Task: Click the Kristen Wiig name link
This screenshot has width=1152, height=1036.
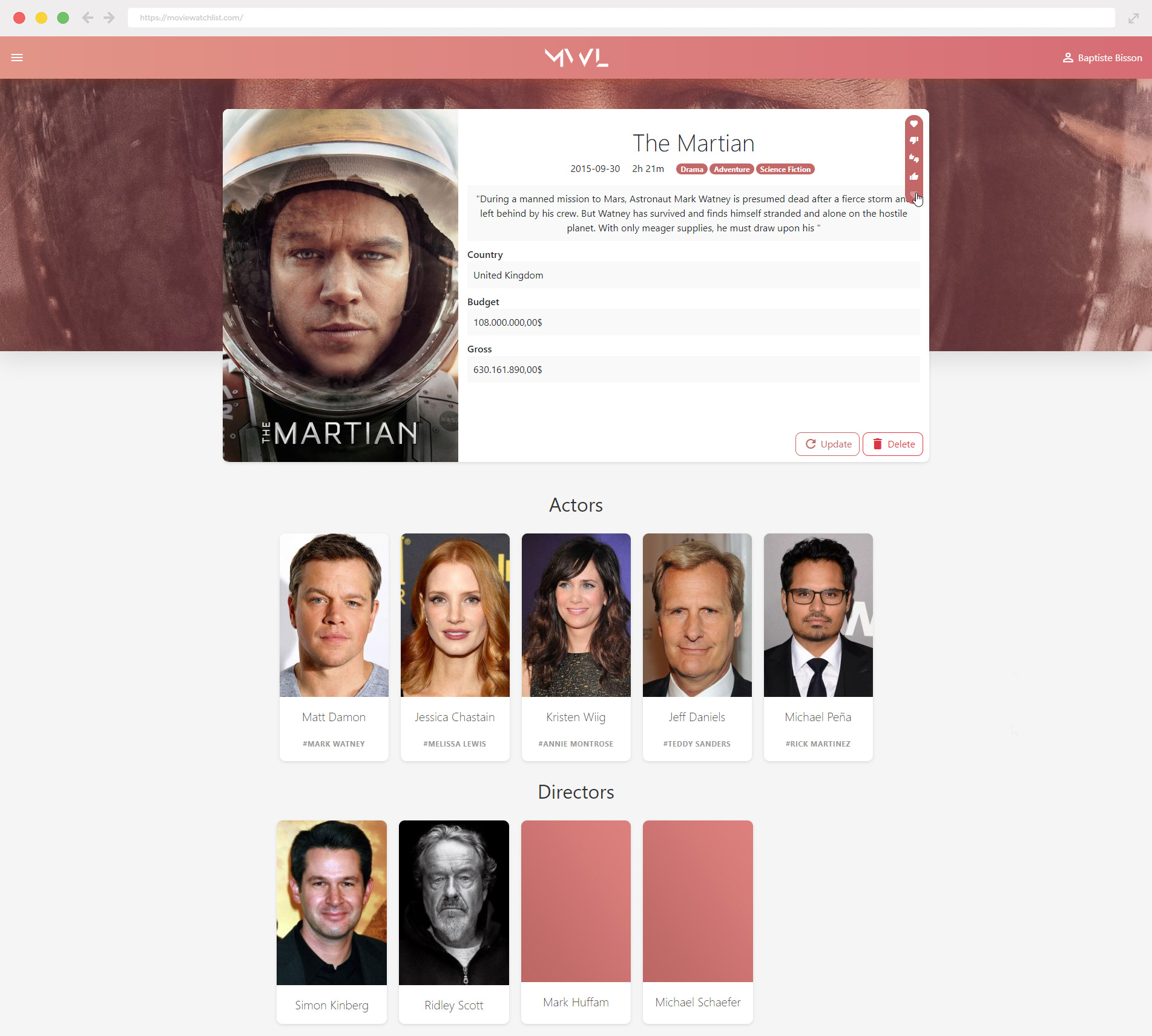Action: click(576, 717)
